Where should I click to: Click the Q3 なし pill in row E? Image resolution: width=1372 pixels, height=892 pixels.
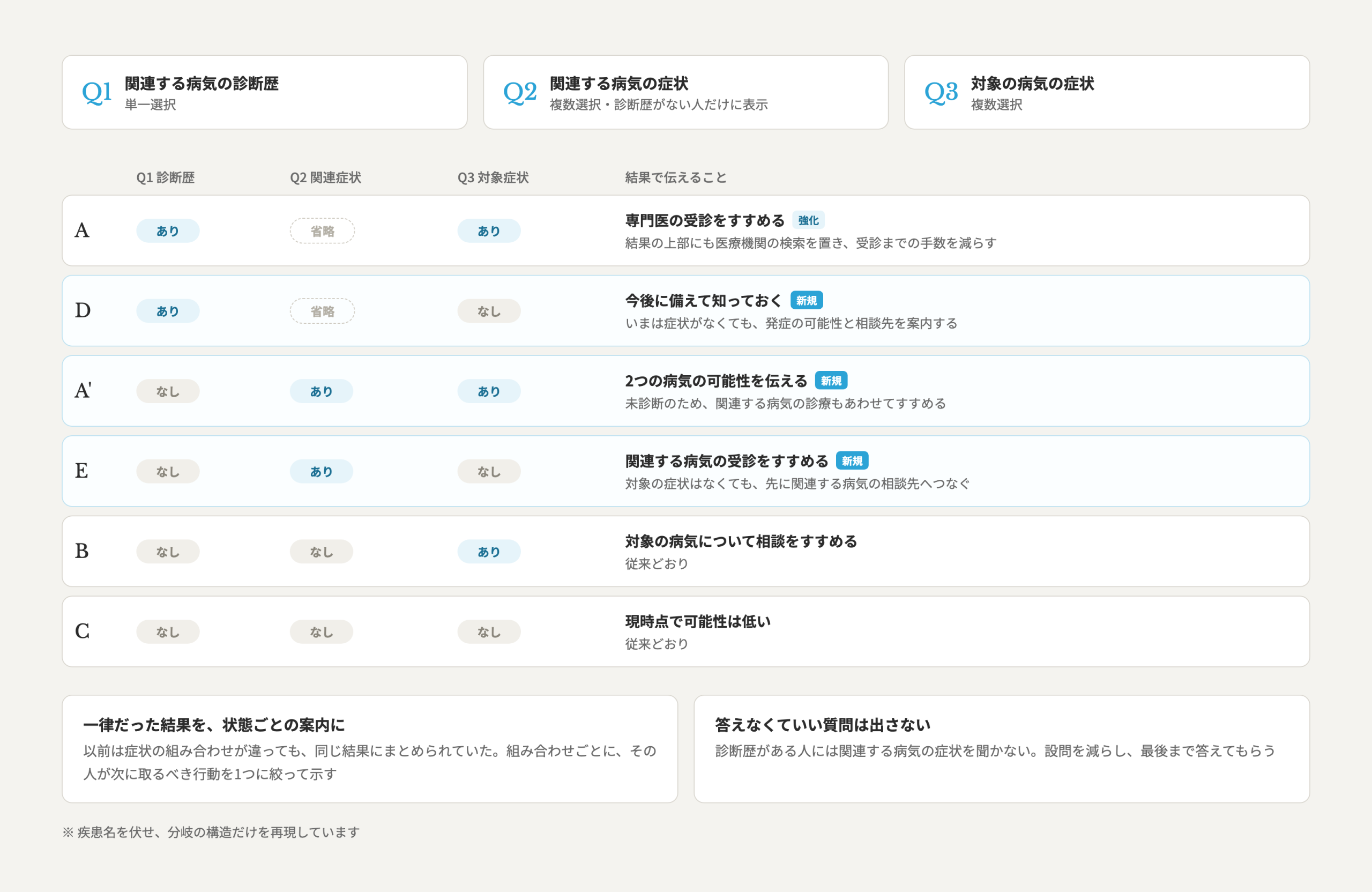489,471
